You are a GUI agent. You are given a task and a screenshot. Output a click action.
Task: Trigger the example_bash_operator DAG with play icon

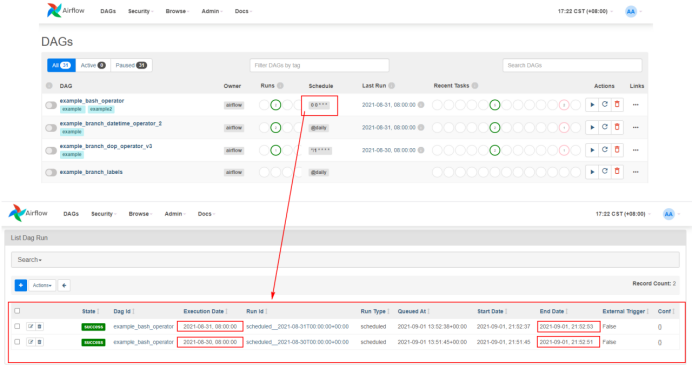pyautogui.click(x=592, y=105)
